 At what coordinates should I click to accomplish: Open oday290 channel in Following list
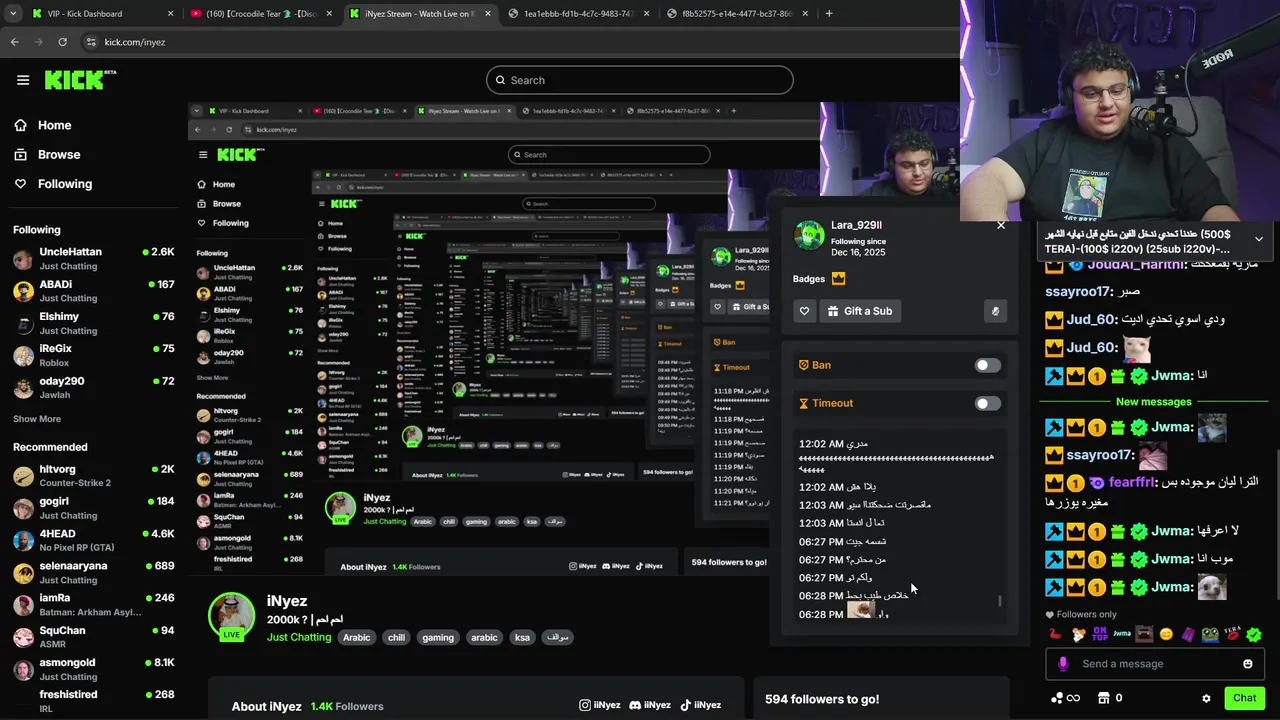pyautogui.click(x=94, y=387)
